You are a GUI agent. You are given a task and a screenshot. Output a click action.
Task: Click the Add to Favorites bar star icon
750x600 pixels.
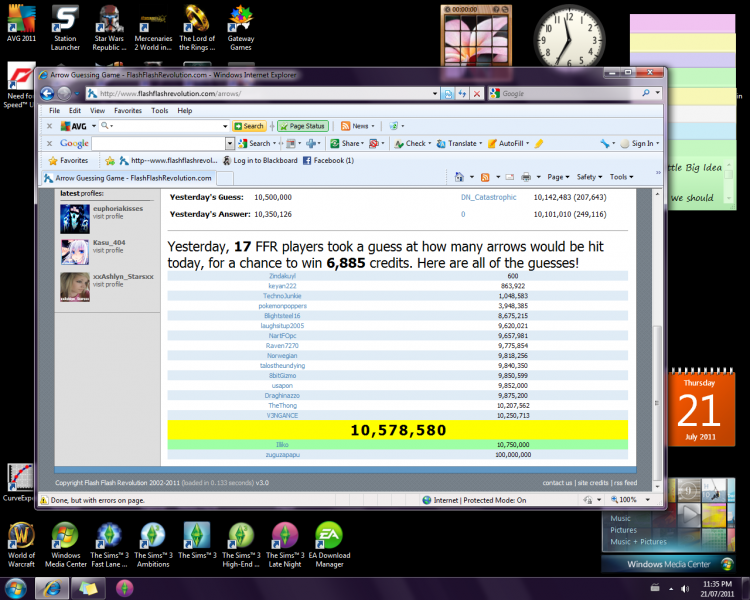coord(110,161)
